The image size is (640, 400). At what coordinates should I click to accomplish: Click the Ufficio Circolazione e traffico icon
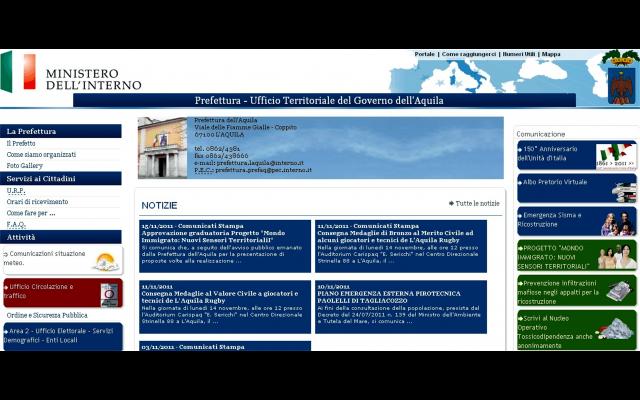pos(109,292)
